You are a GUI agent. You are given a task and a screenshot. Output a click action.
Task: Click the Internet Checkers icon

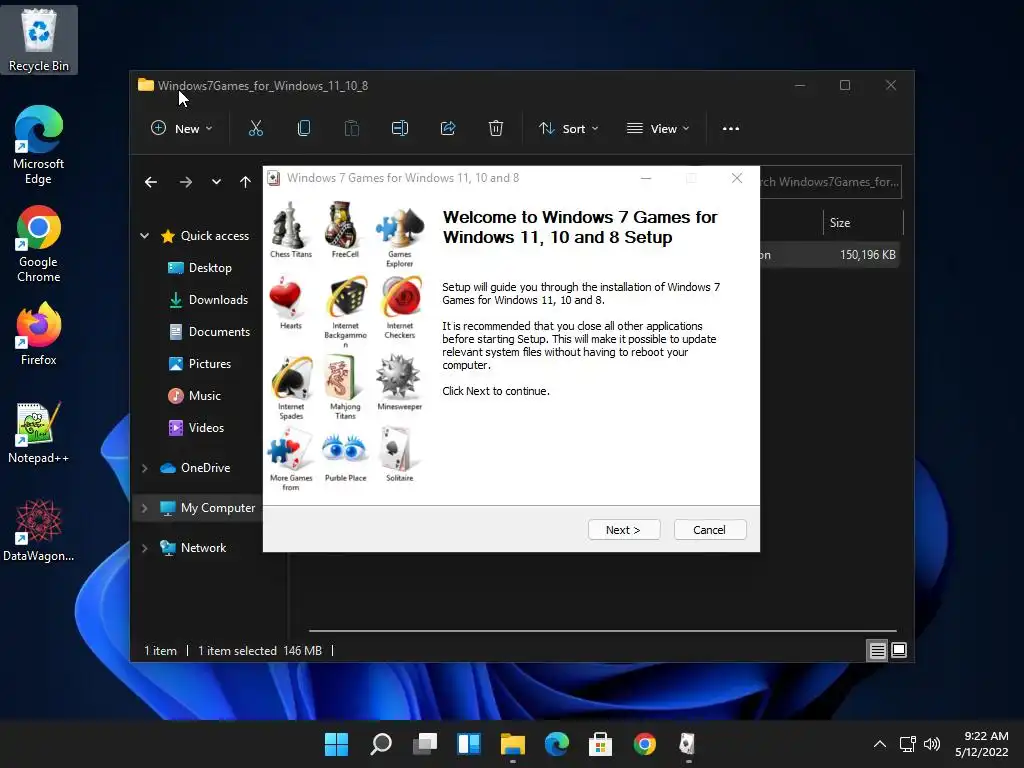pyautogui.click(x=401, y=298)
